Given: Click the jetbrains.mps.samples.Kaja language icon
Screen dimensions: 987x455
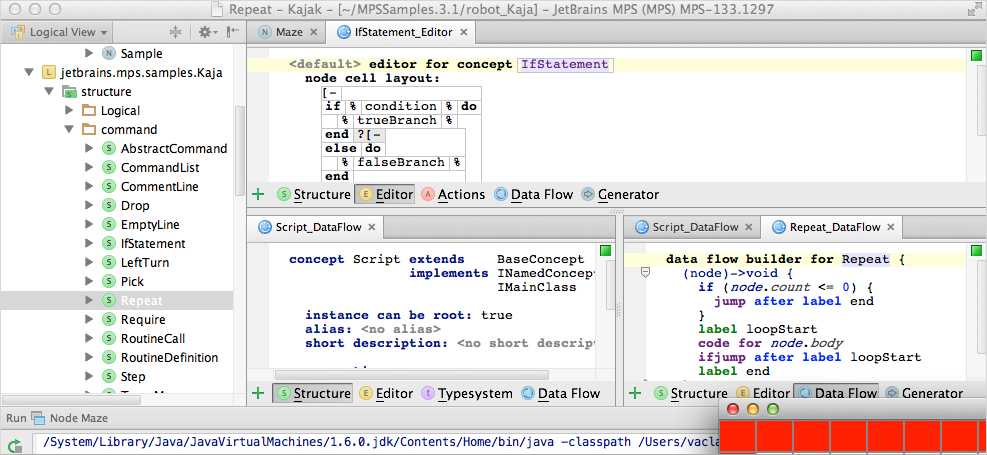Looking at the screenshot, I should click(48, 73).
